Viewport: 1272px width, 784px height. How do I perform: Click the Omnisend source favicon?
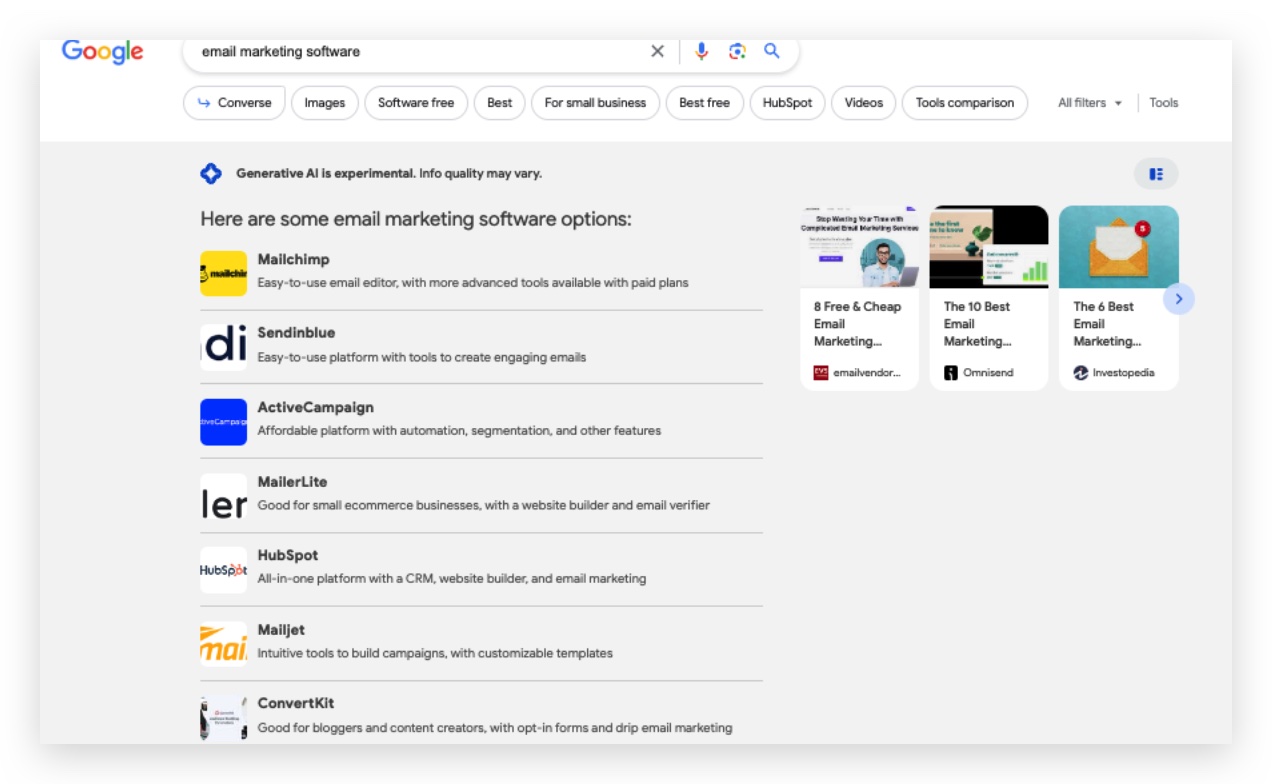951,373
